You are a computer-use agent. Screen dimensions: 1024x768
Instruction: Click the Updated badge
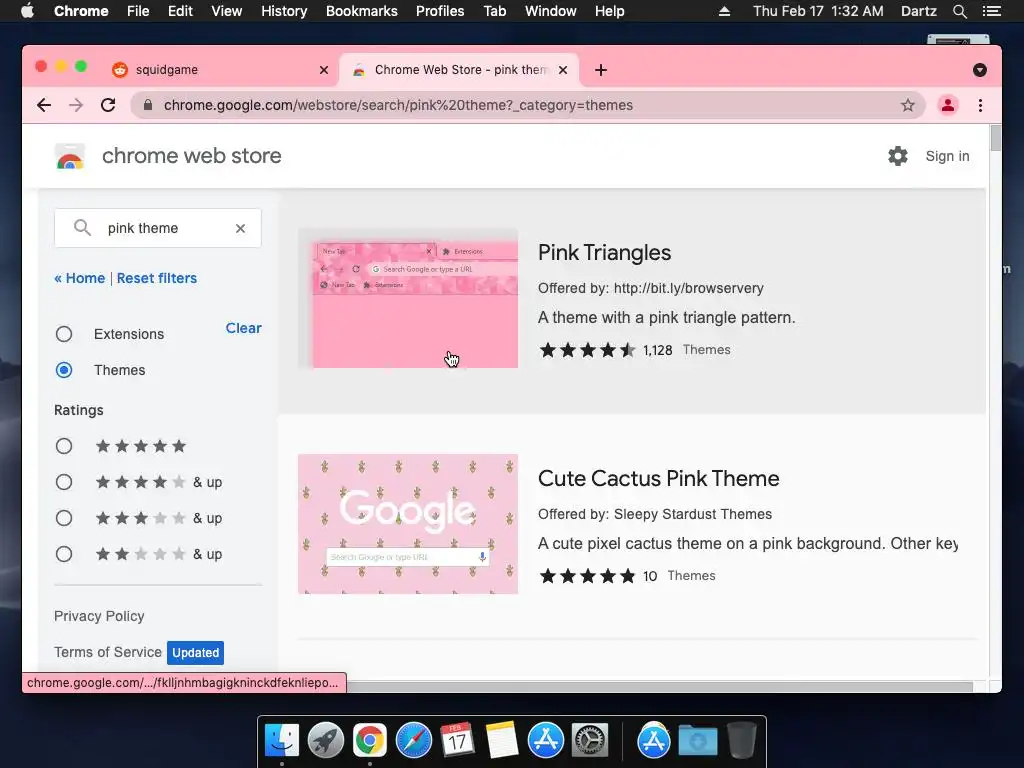pos(195,652)
